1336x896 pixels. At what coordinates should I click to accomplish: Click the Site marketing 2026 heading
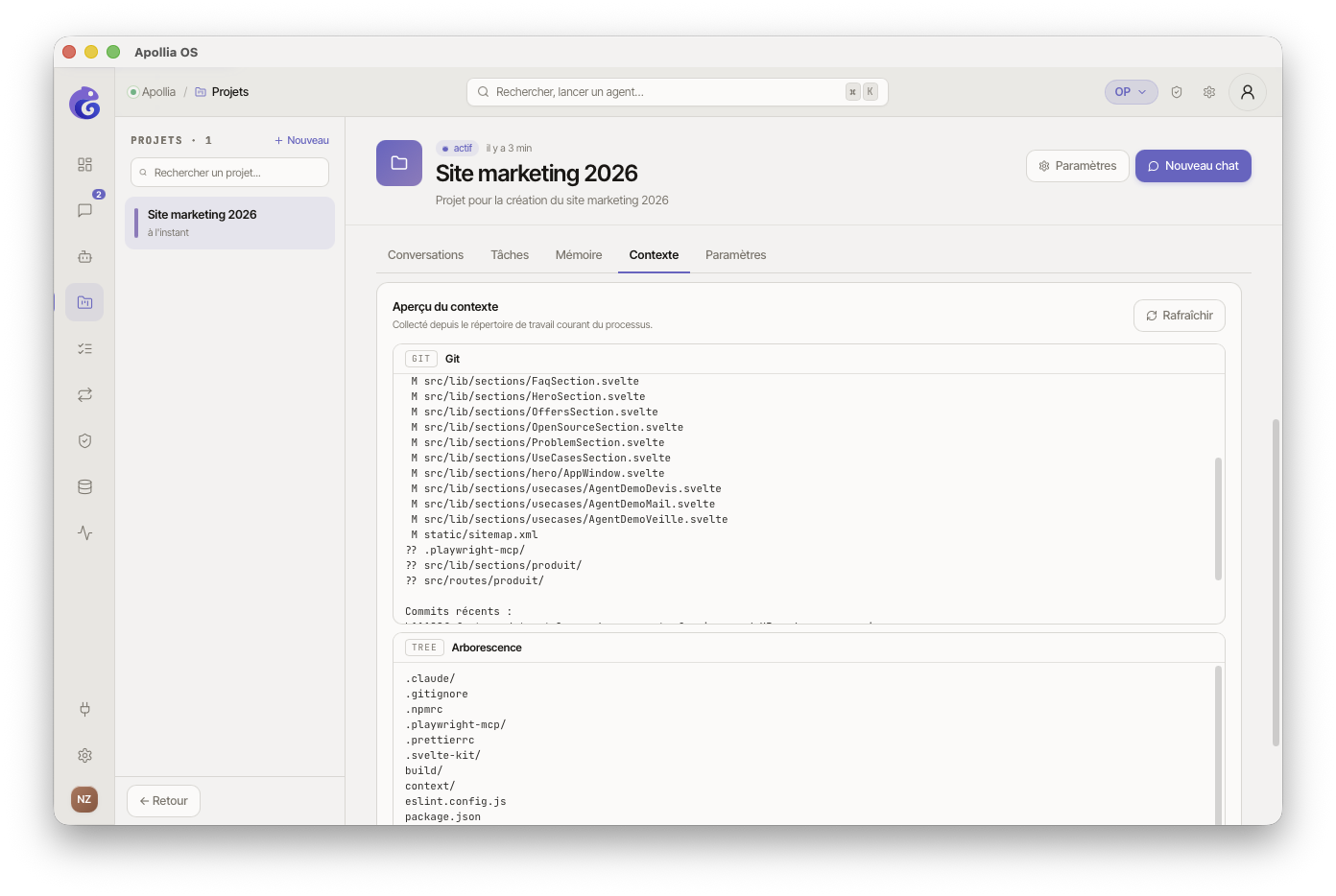[537, 174]
